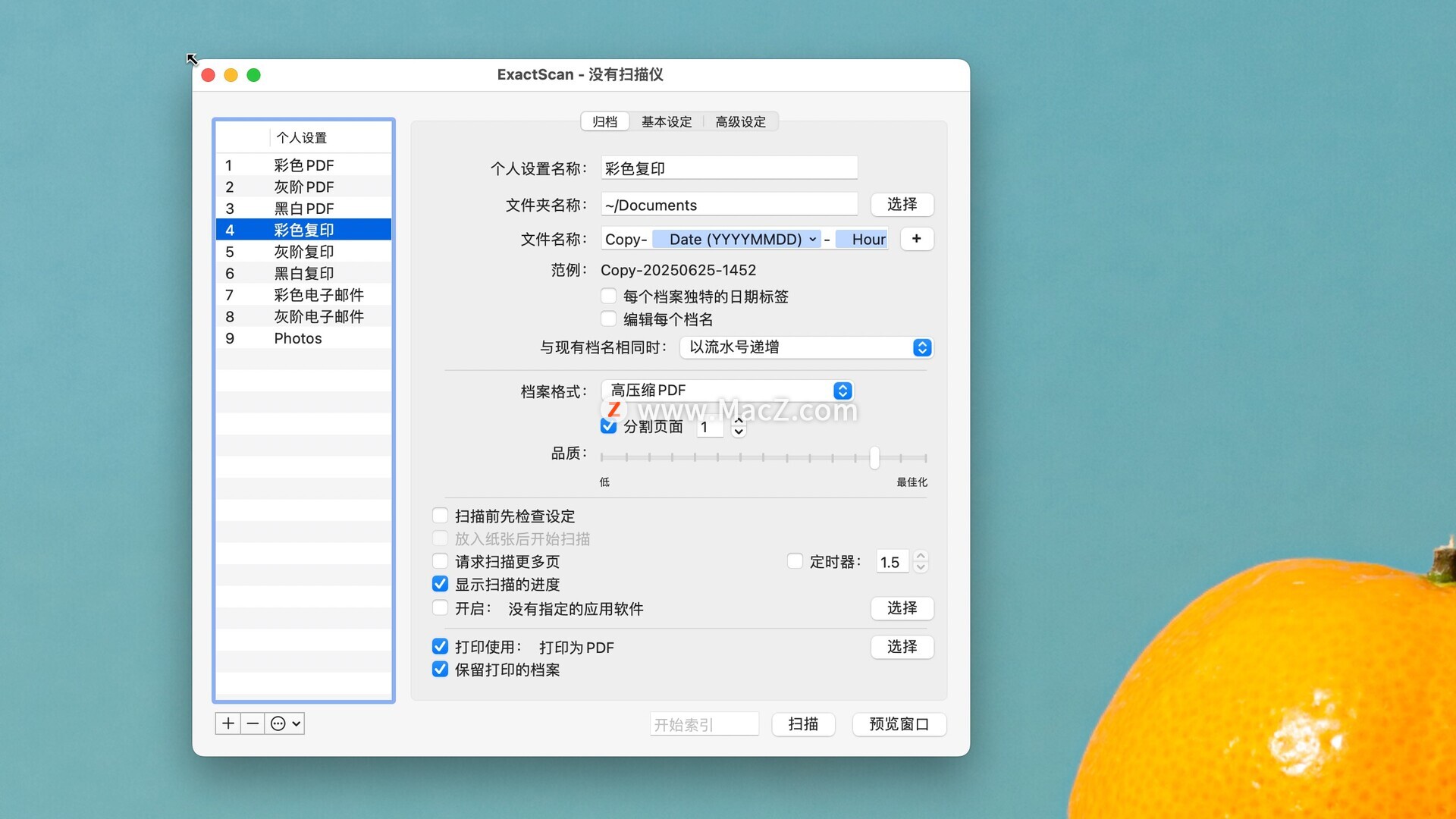This screenshot has height=819, width=1456.
Task: Choose folder with 选择 beside ~/Documents
Action: 902,205
